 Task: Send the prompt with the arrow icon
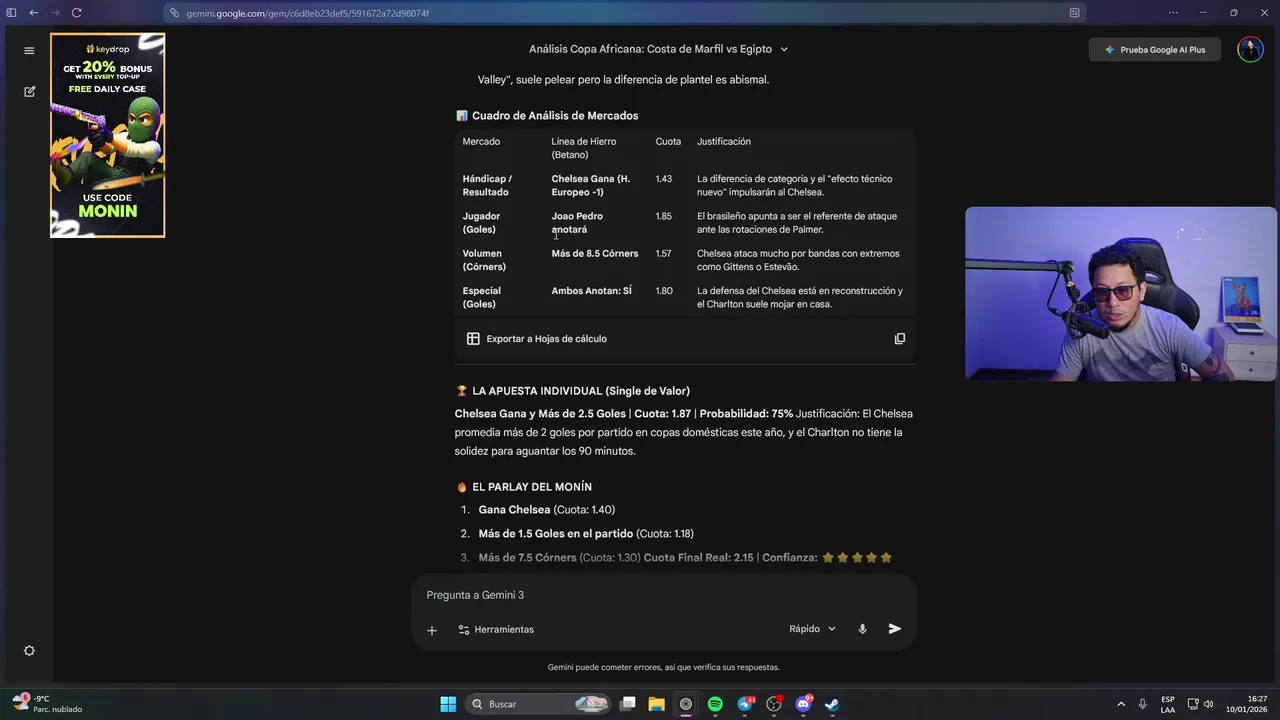895,629
